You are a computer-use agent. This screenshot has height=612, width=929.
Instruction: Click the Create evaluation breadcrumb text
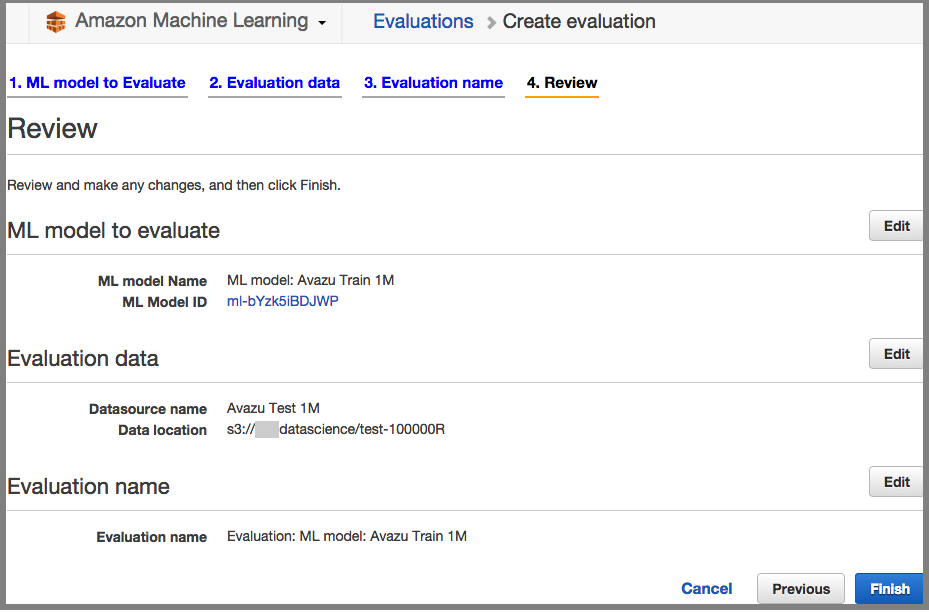click(x=579, y=21)
